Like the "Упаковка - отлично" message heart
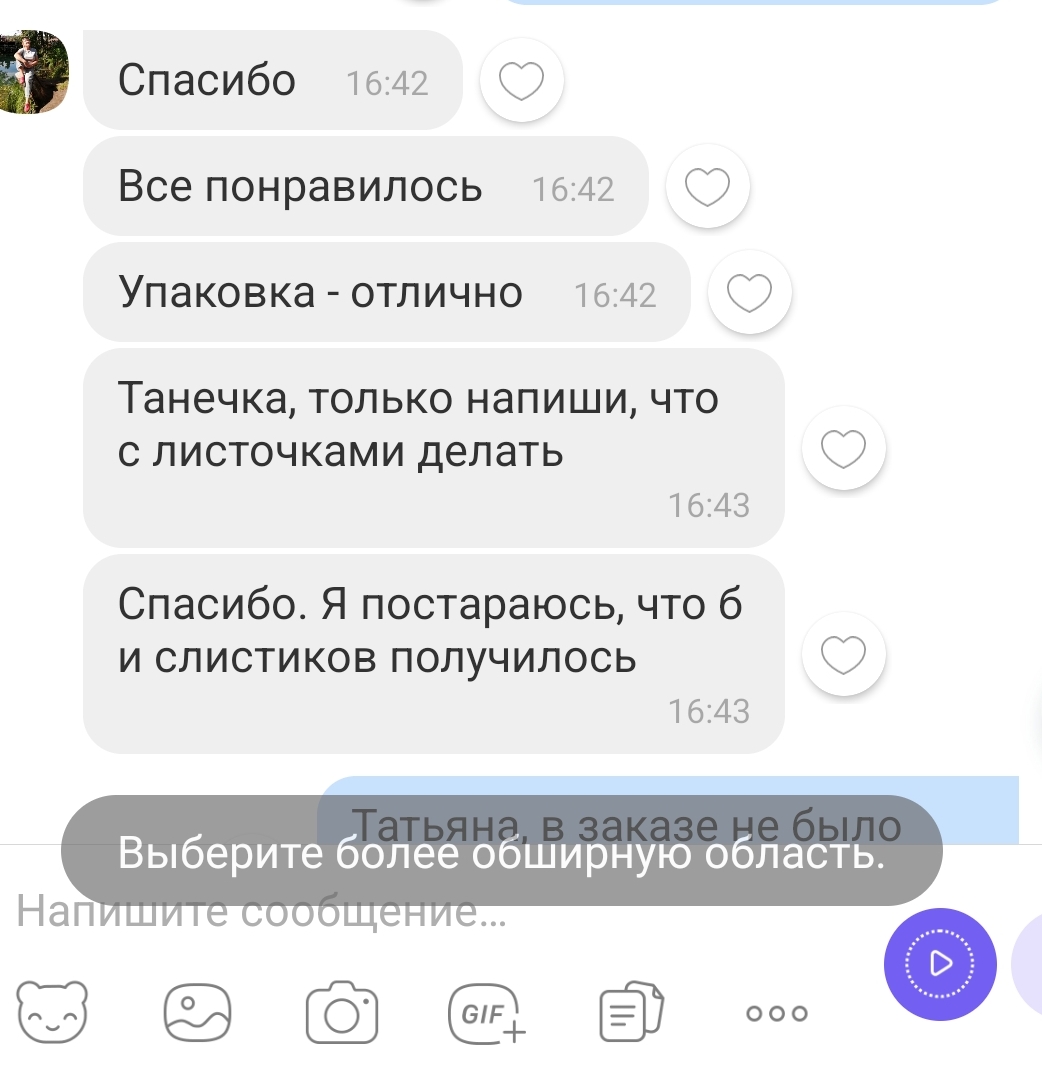The width and height of the screenshot is (1042, 1086). click(750, 292)
